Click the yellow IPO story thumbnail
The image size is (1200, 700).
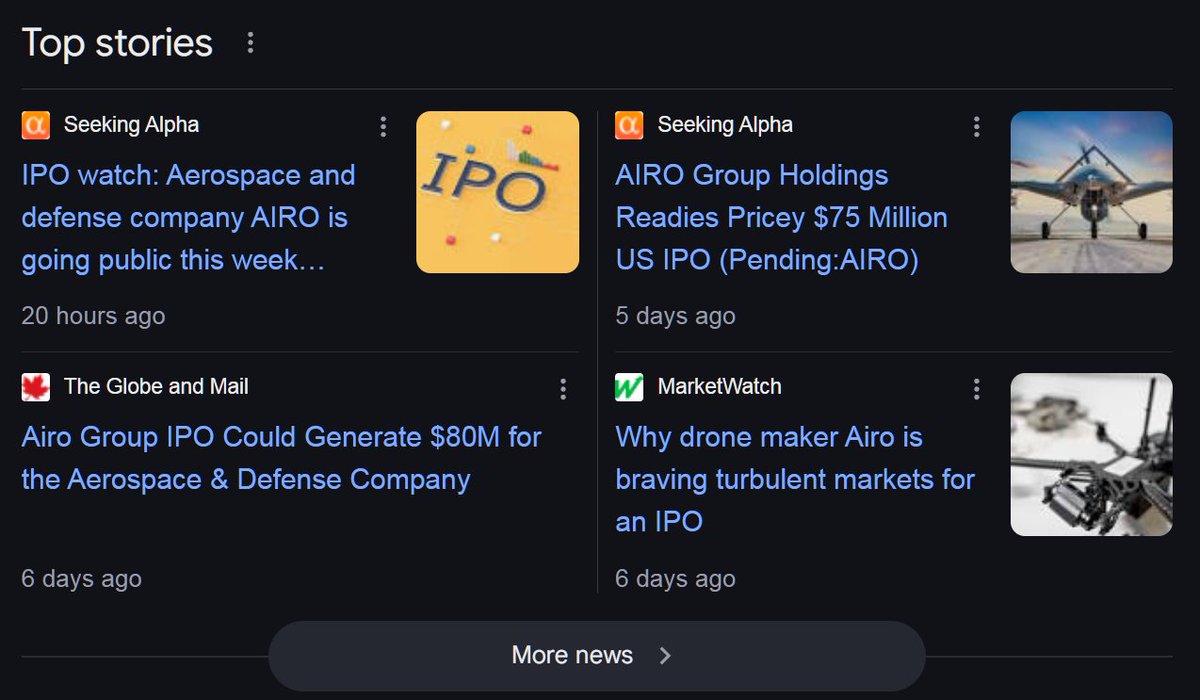[x=497, y=191]
